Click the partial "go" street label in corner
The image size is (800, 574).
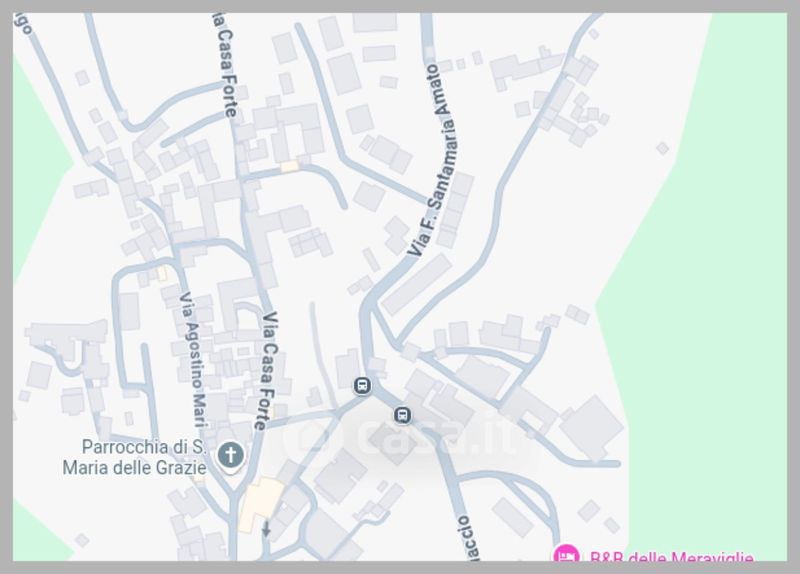pos(23,23)
